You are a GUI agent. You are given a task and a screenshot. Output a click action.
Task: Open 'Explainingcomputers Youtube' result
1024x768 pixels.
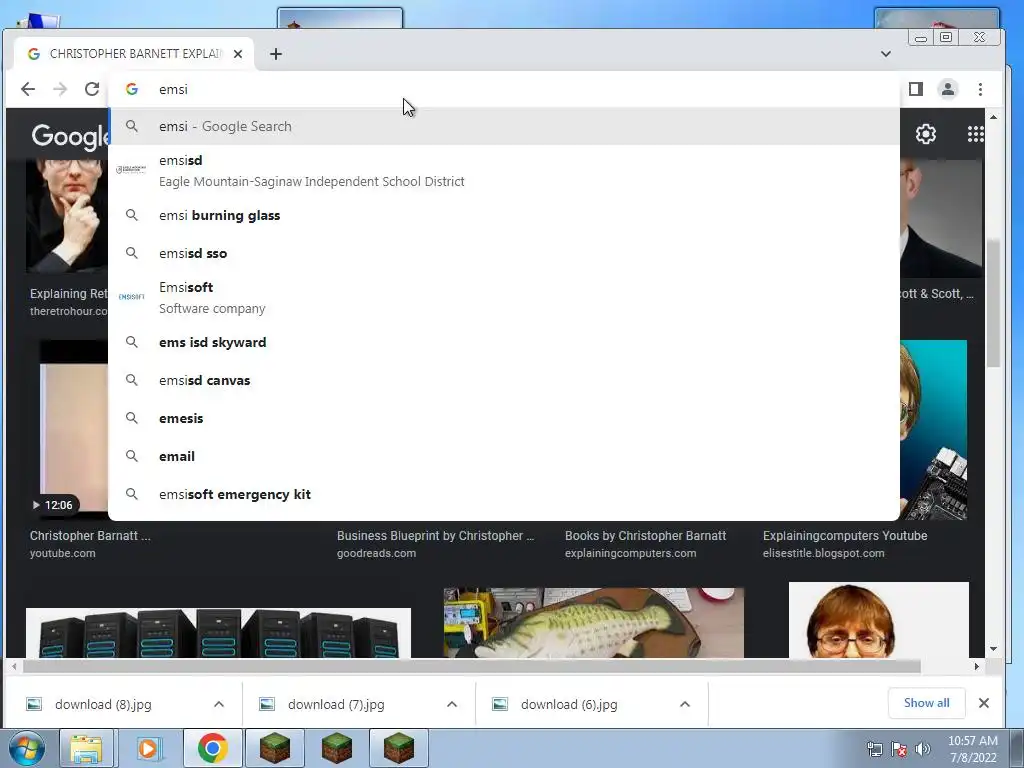[x=845, y=536]
